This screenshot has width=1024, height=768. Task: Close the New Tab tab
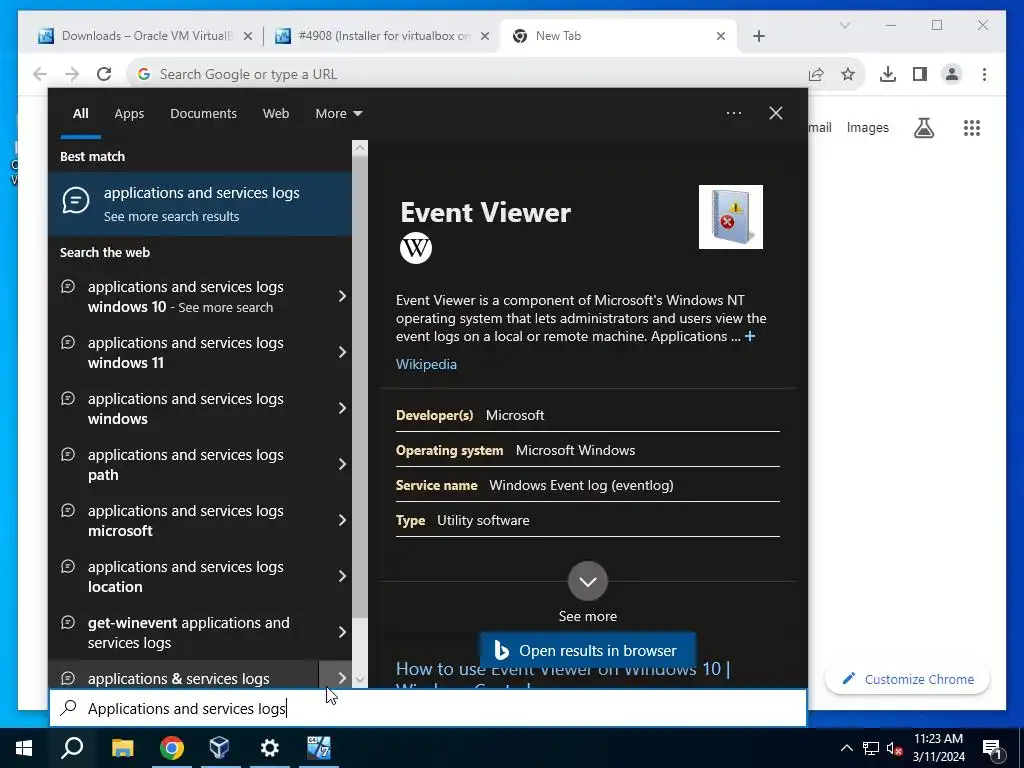click(x=721, y=36)
